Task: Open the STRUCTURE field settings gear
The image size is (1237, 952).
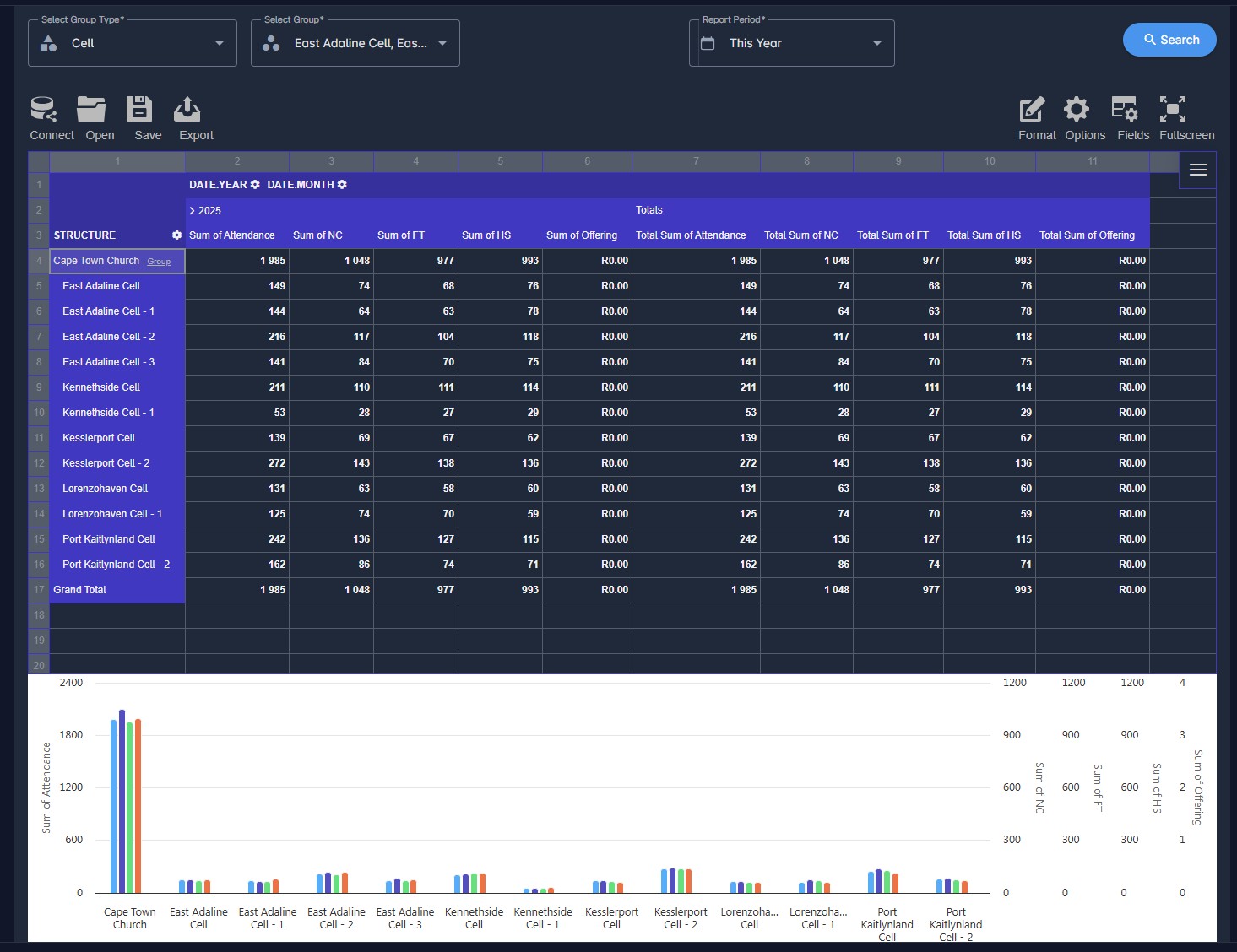Action: 176,235
